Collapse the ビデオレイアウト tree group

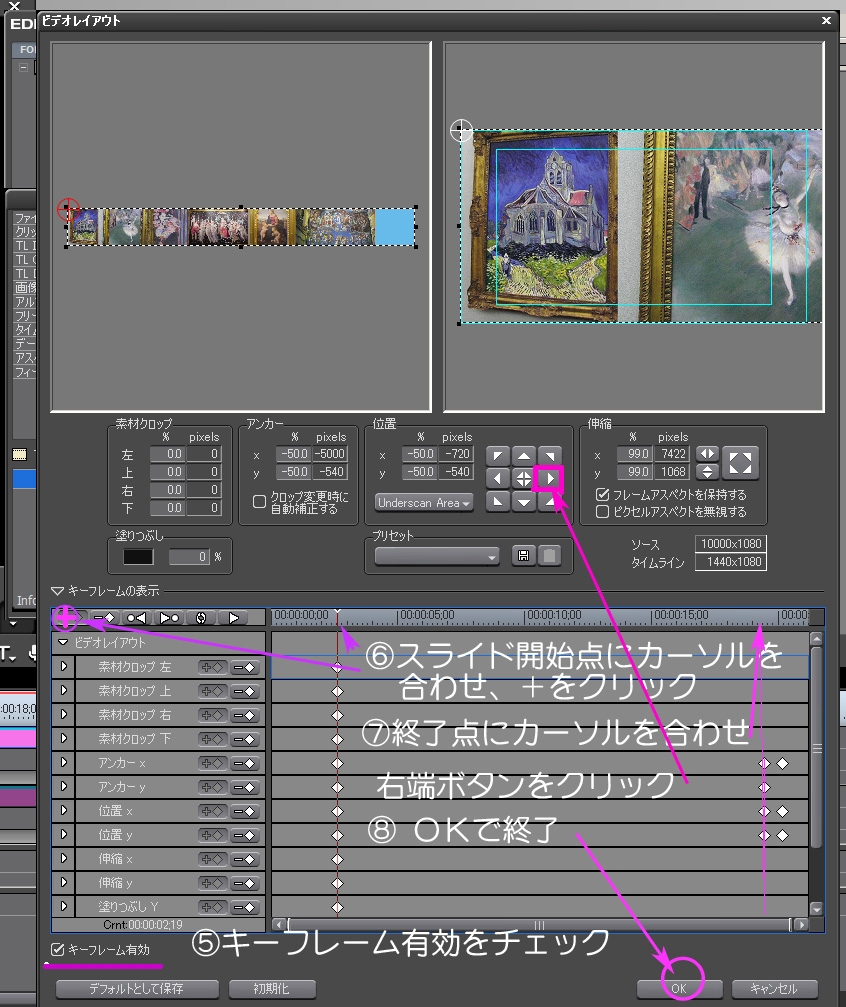point(63,643)
